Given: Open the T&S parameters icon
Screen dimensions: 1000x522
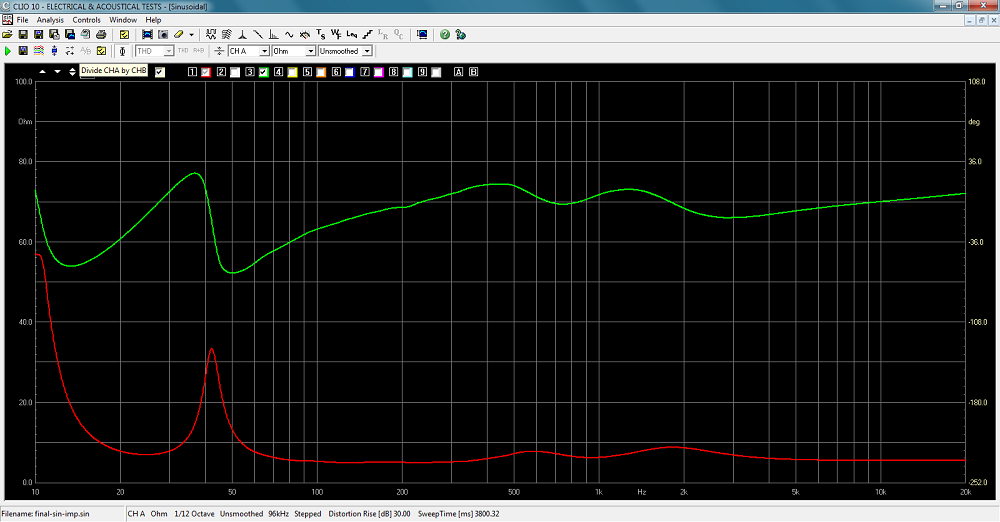Looking at the screenshot, I should (x=320, y=34).
